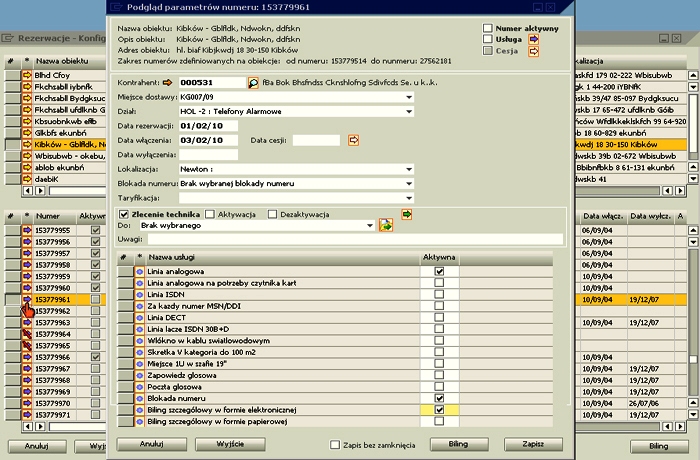Viewport: 700px width, 460px height.
Task: Click the Data rezerwacji field
Action: 208,126
